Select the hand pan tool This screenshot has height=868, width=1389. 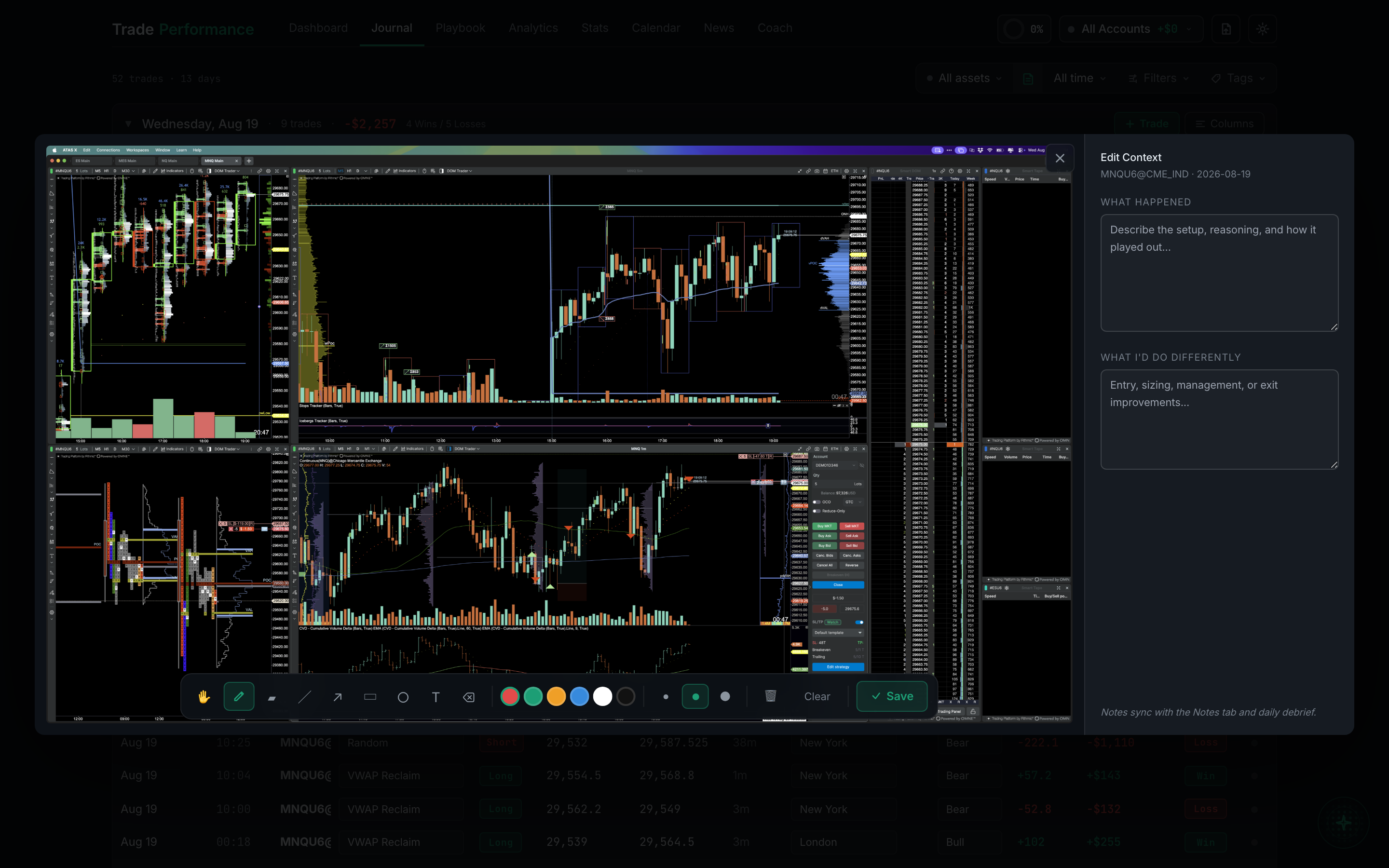click(204, 696)
